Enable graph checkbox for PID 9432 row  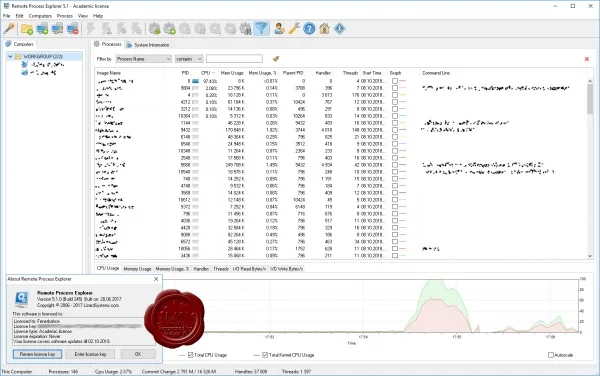pyautogui.click(x=395, y=130)
